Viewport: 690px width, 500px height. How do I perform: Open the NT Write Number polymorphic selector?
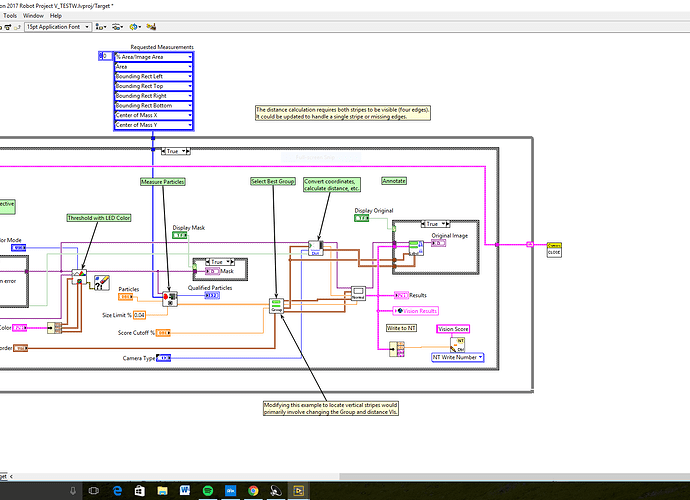pyautogui.click(x=458, y=357)
